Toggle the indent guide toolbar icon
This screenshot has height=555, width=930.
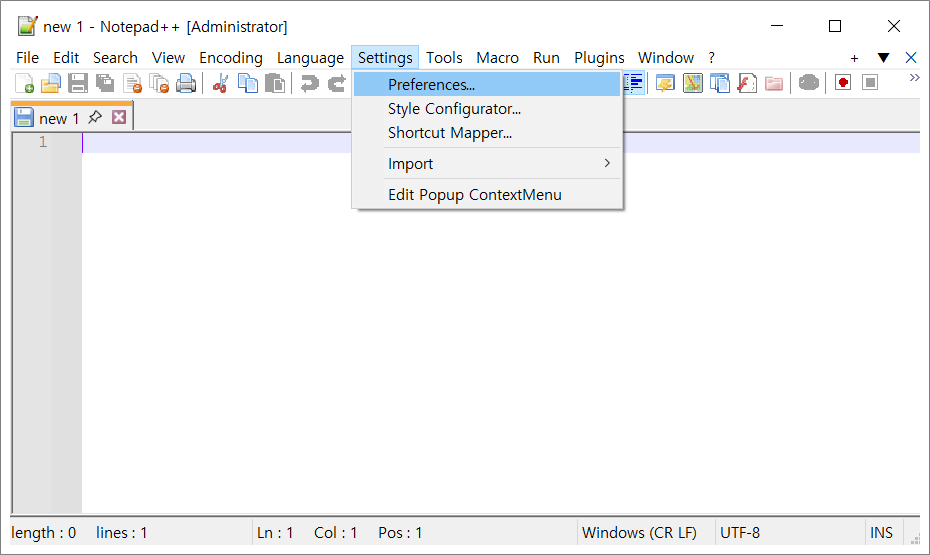click(633, 83)
